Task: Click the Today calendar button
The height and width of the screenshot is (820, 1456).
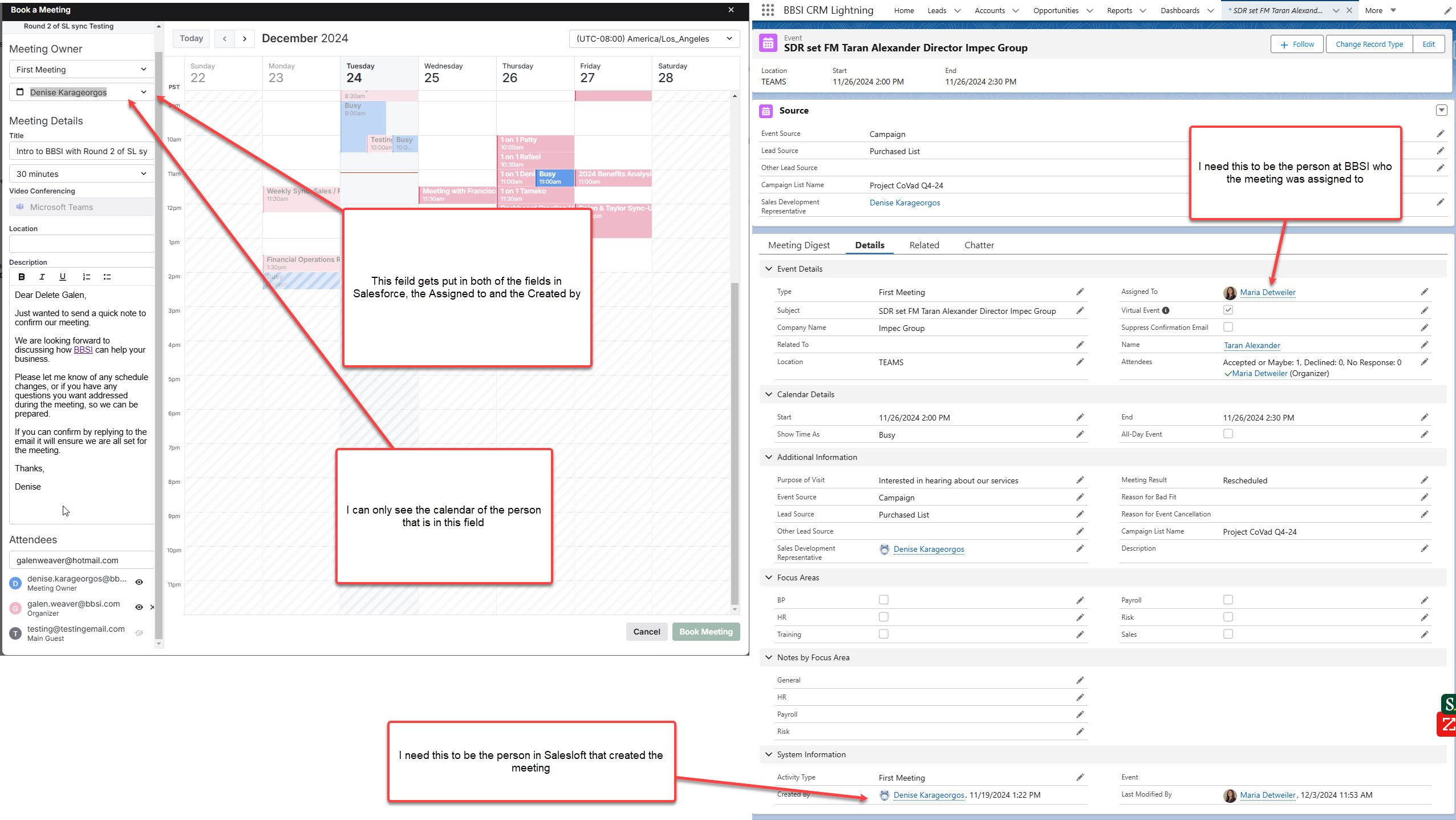Action: point(191,39)
